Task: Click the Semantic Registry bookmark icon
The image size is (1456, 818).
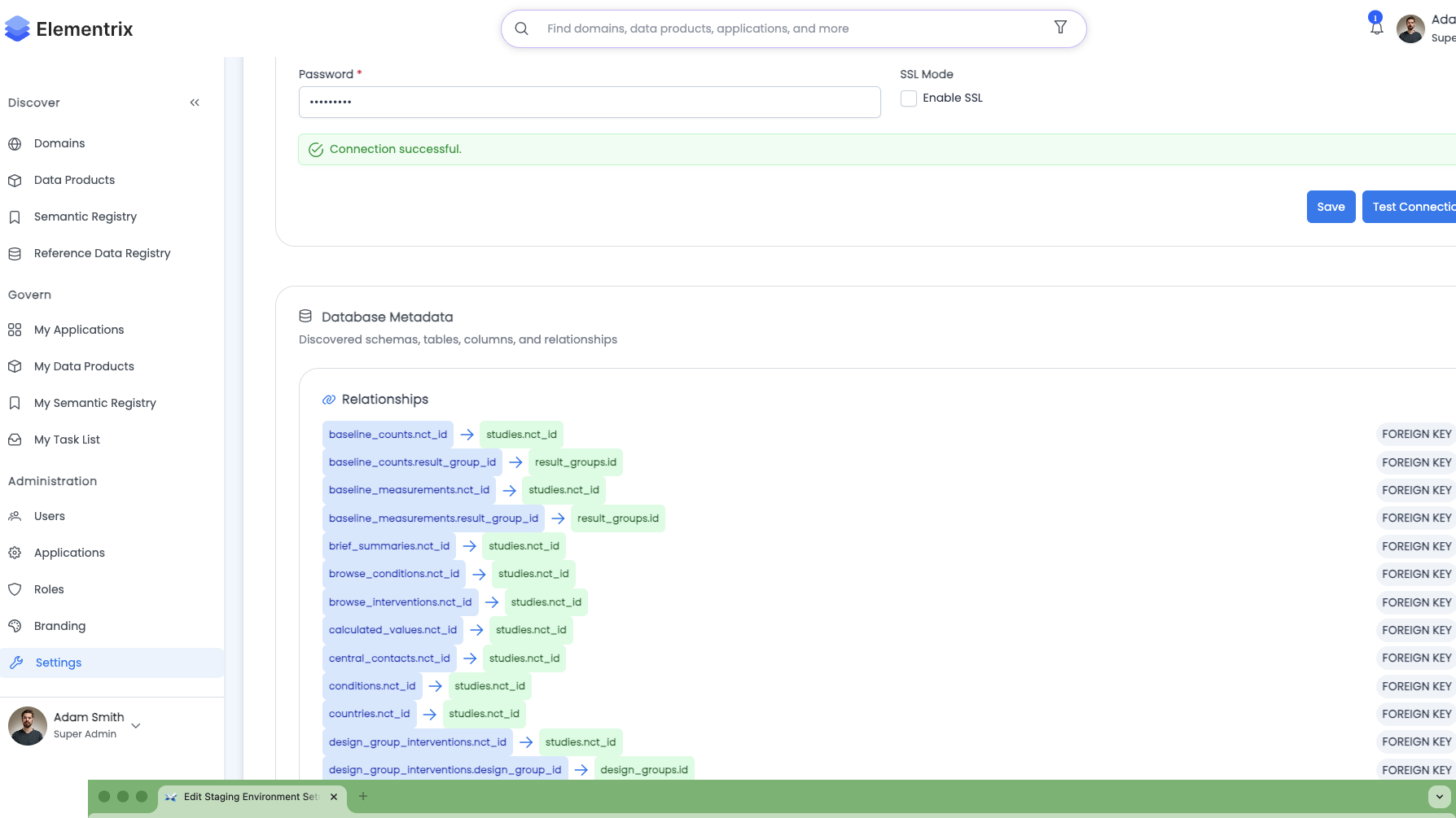Action: [x=15, y=217]
